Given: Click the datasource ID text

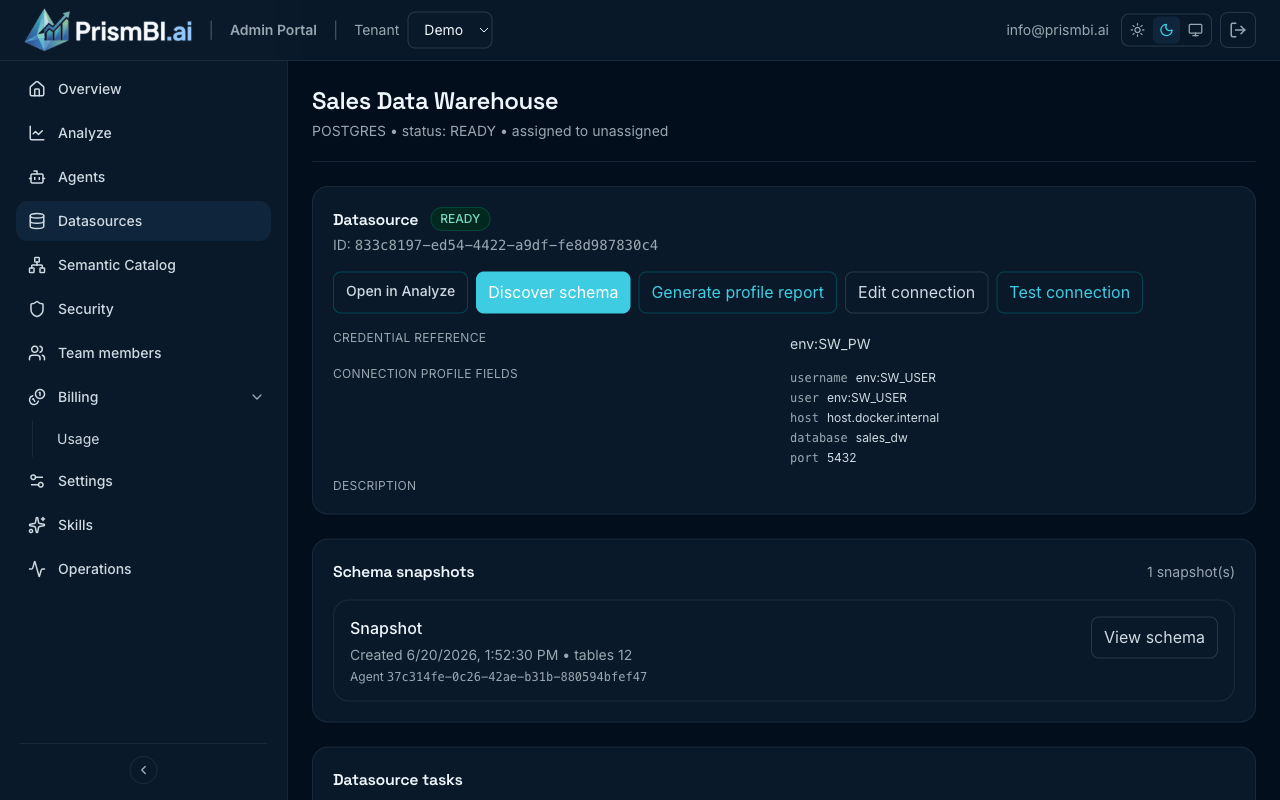Looking at the screenshot, I should [x=495, y=245].
